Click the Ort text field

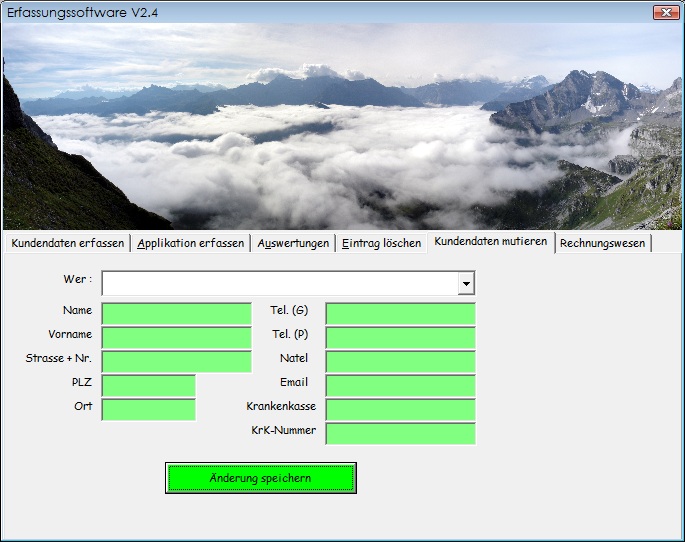[x=148, y=409]
